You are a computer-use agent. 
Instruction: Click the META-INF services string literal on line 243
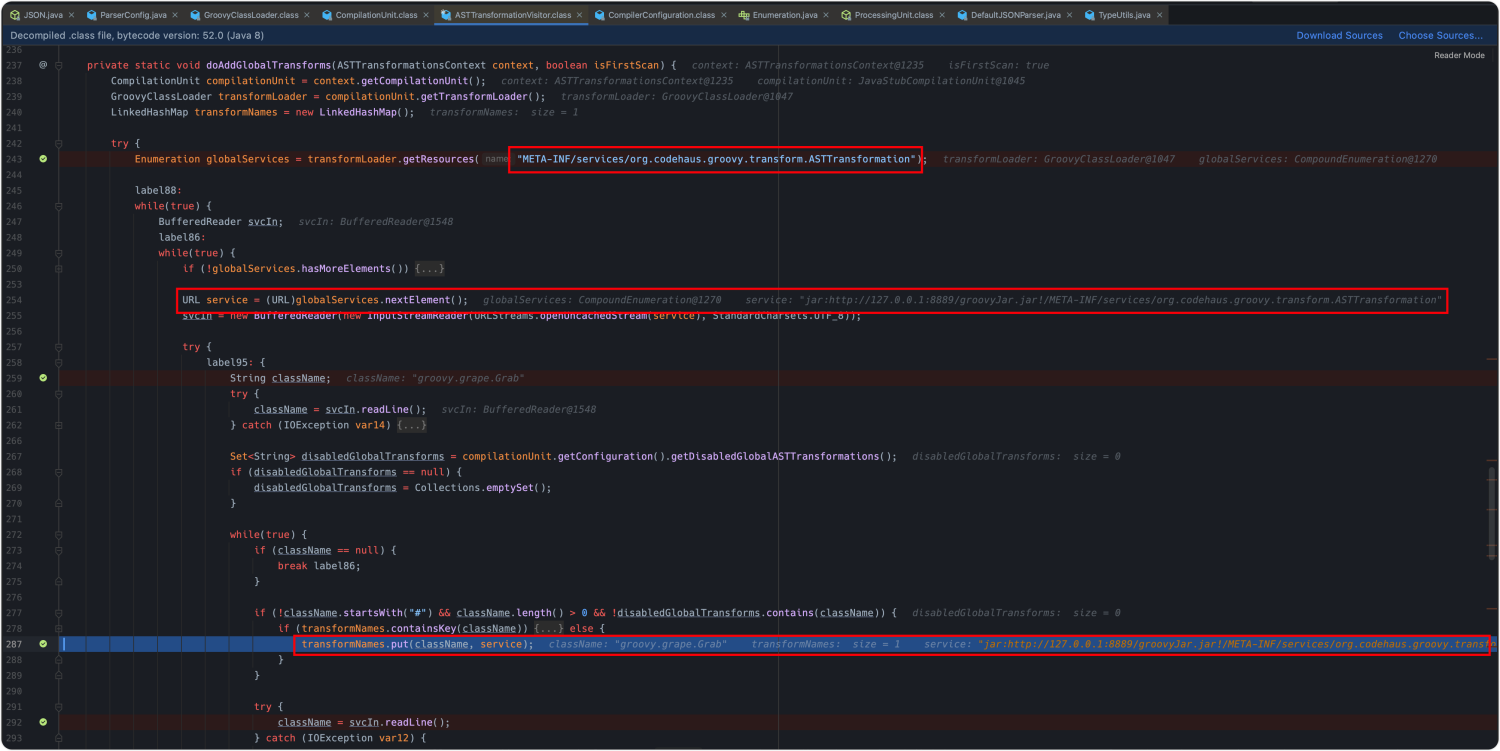click(717, 159)
